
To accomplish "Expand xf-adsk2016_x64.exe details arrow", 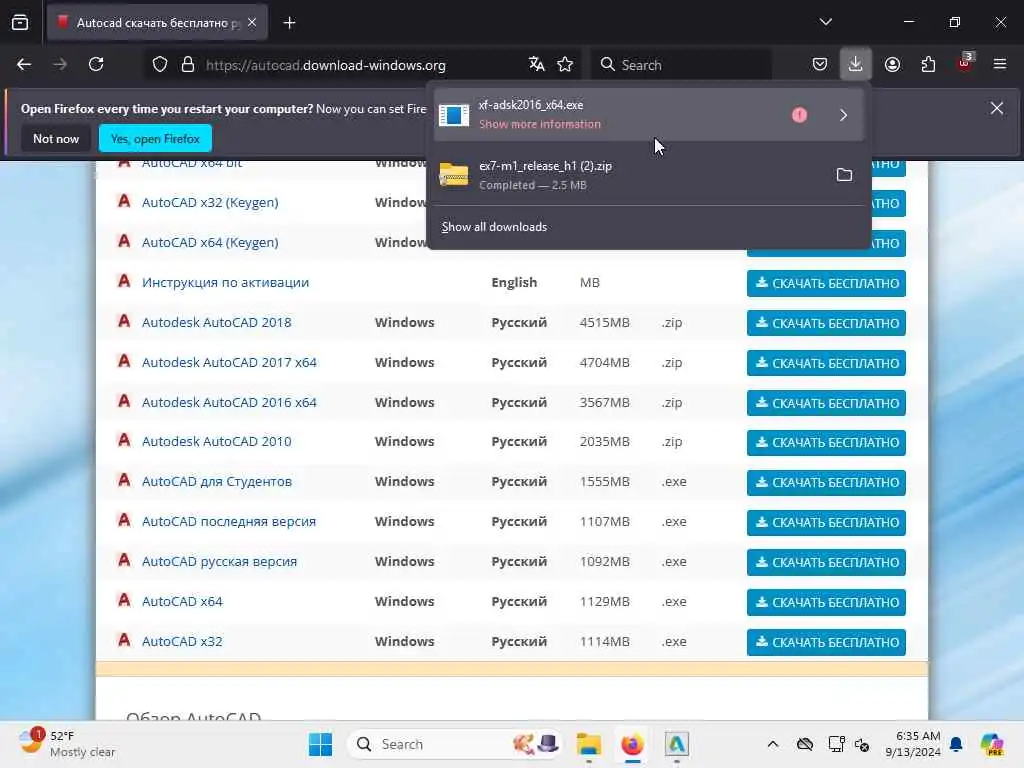I will [843, 115].
